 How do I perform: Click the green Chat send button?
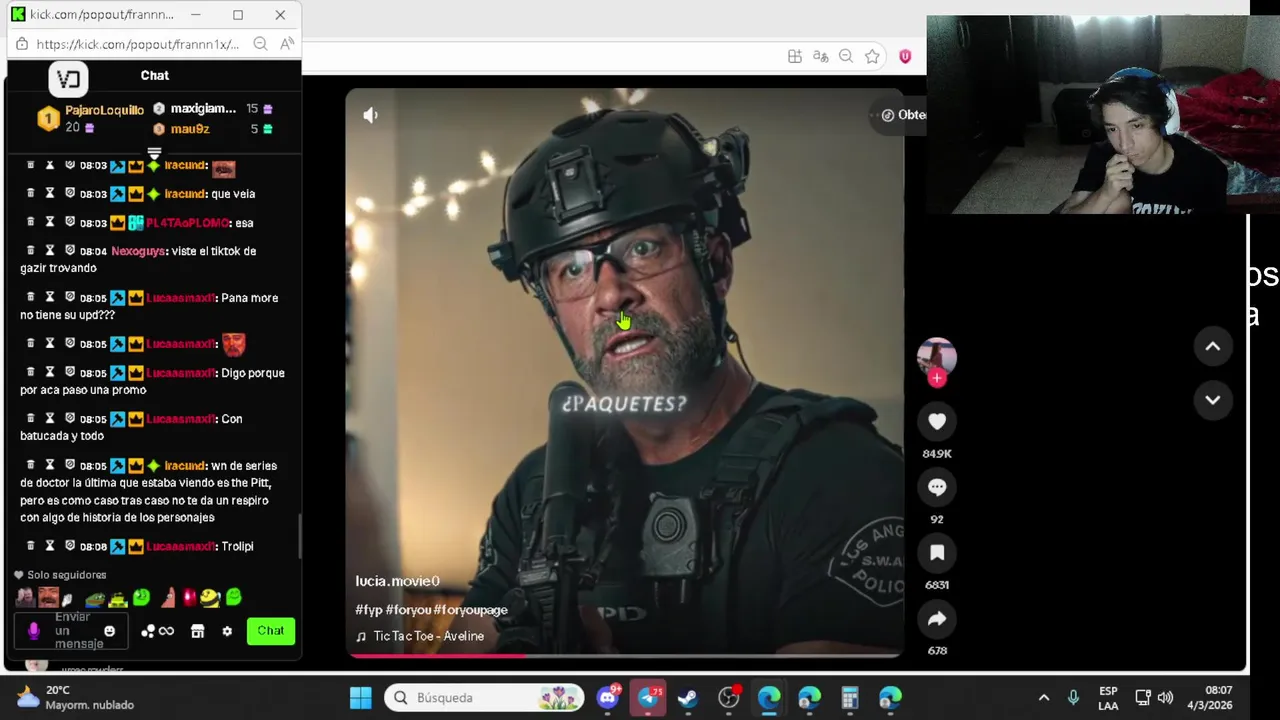click(x=270, y=631)
